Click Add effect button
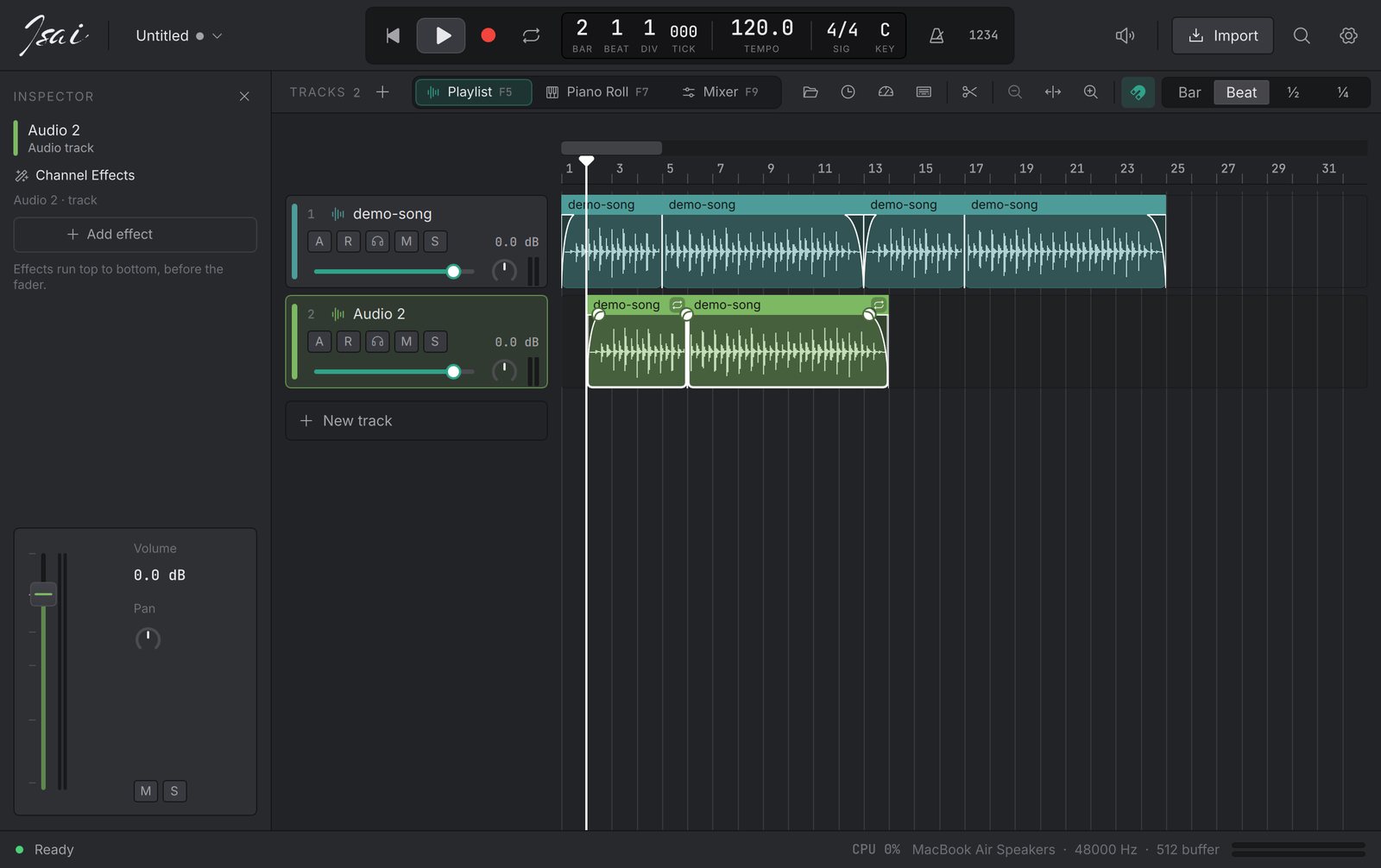 pyautogui.click(x=135, y=235)
